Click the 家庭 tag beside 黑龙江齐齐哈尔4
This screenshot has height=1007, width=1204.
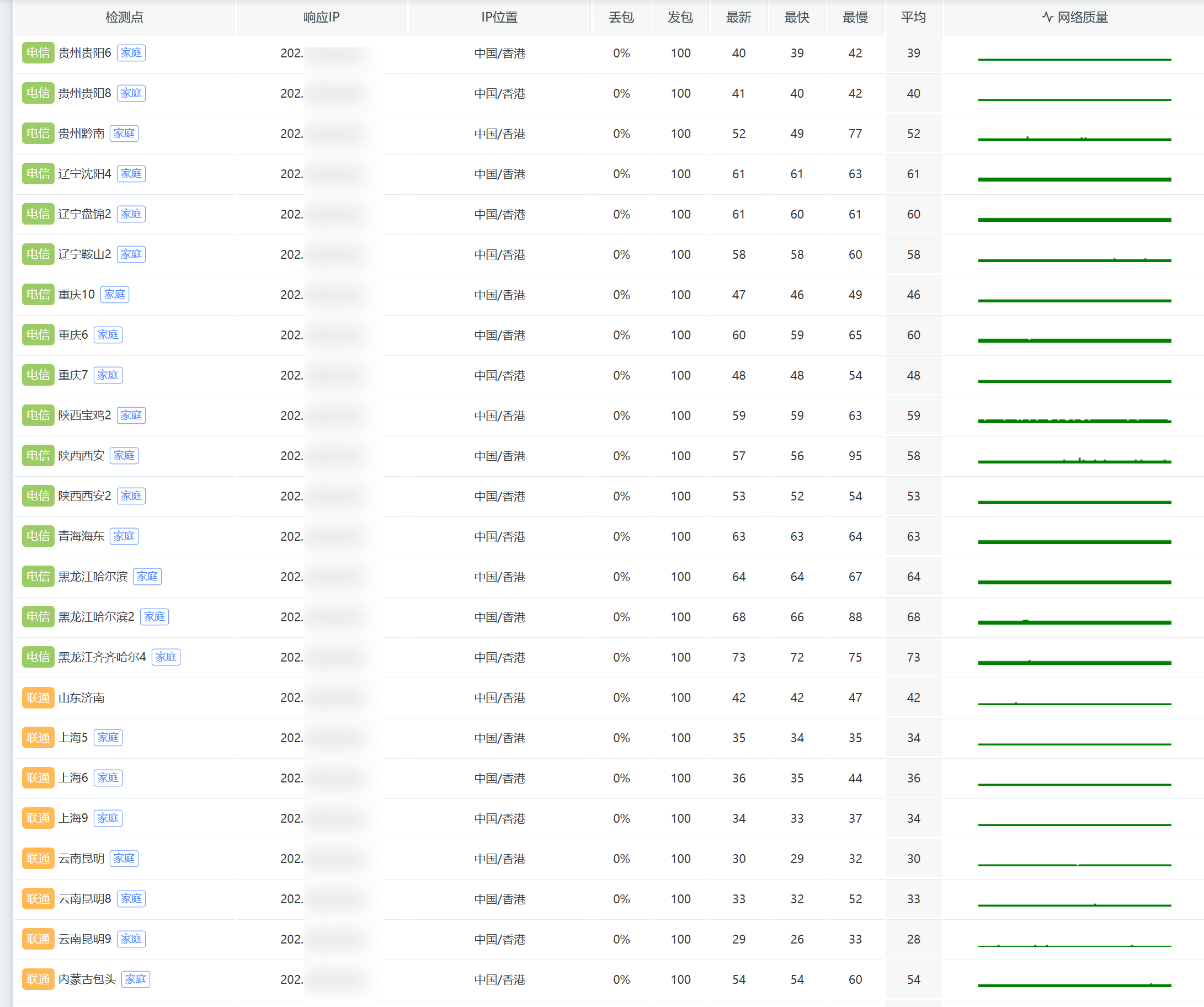(166, 657)
